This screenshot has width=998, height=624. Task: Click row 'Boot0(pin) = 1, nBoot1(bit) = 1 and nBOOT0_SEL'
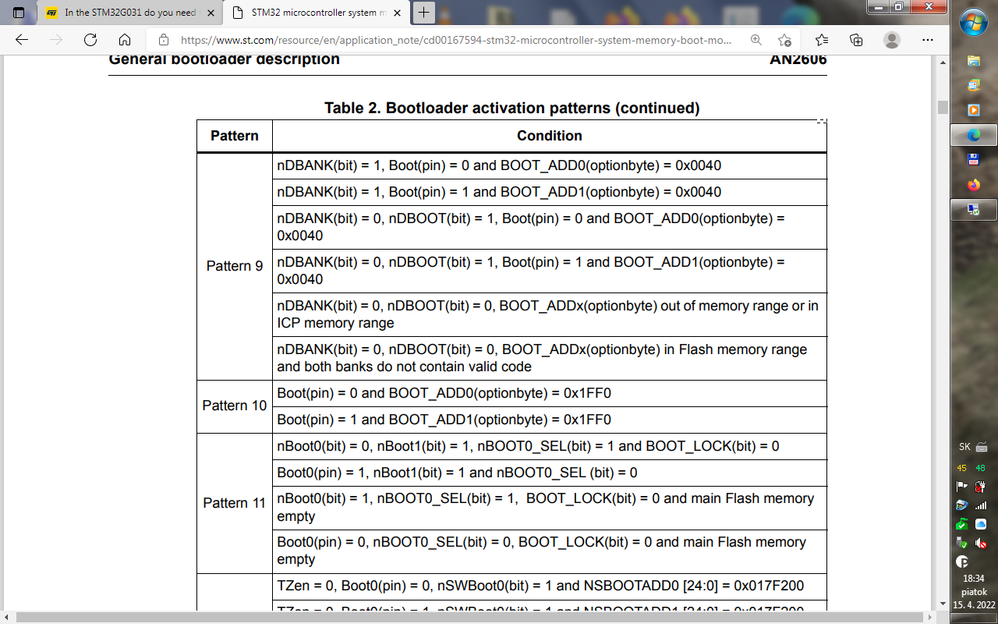(549, 472)
